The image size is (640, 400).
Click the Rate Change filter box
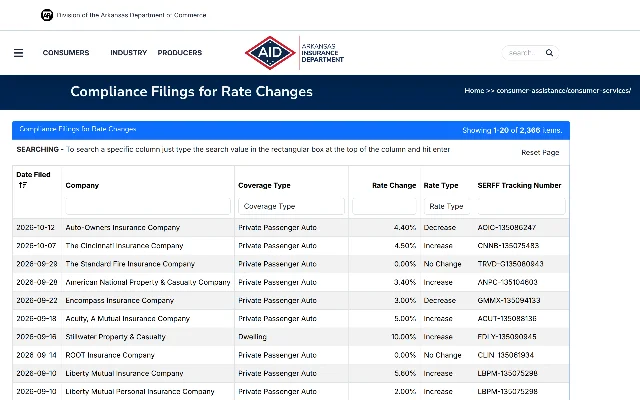click(384, 206)
